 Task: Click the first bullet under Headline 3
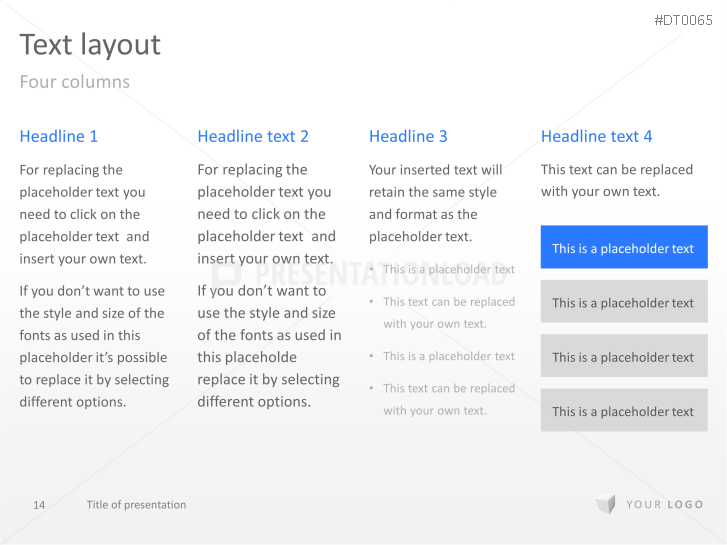tap(448, 269)
